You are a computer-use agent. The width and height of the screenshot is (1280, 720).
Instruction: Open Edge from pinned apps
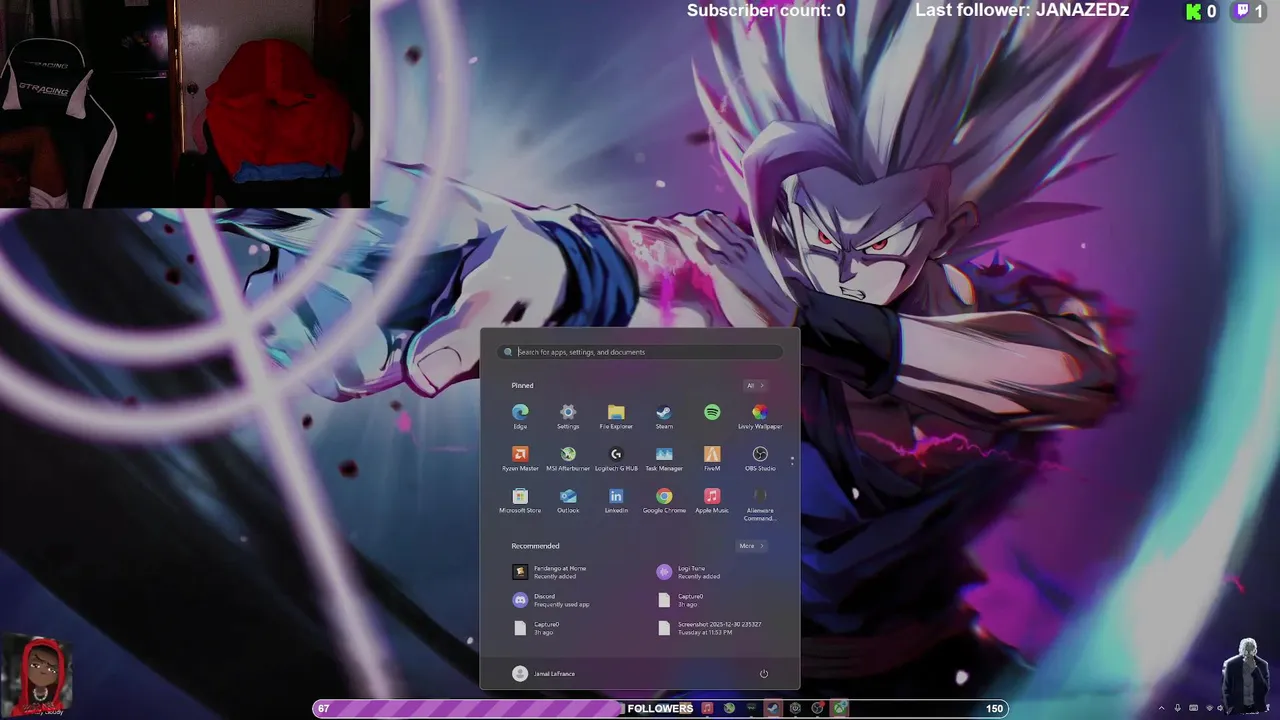coord(520,416)
